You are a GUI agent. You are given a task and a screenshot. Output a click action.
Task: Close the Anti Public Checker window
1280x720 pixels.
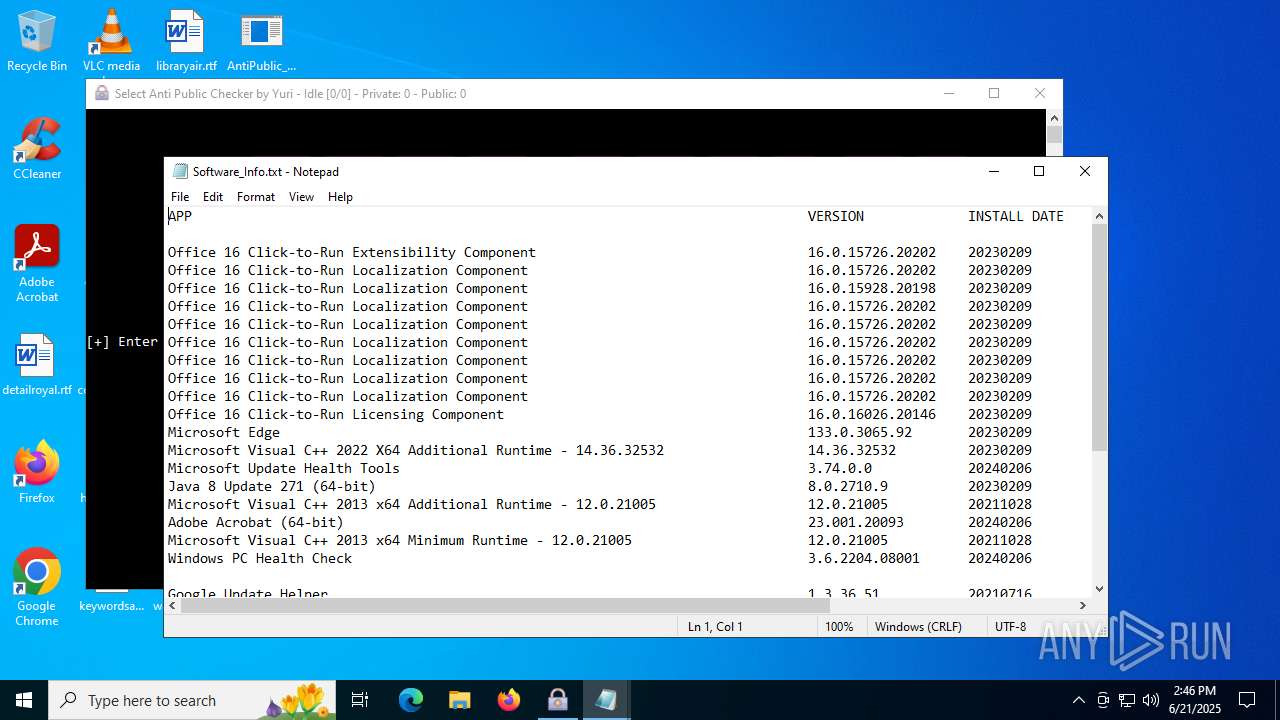point(1039,93)
